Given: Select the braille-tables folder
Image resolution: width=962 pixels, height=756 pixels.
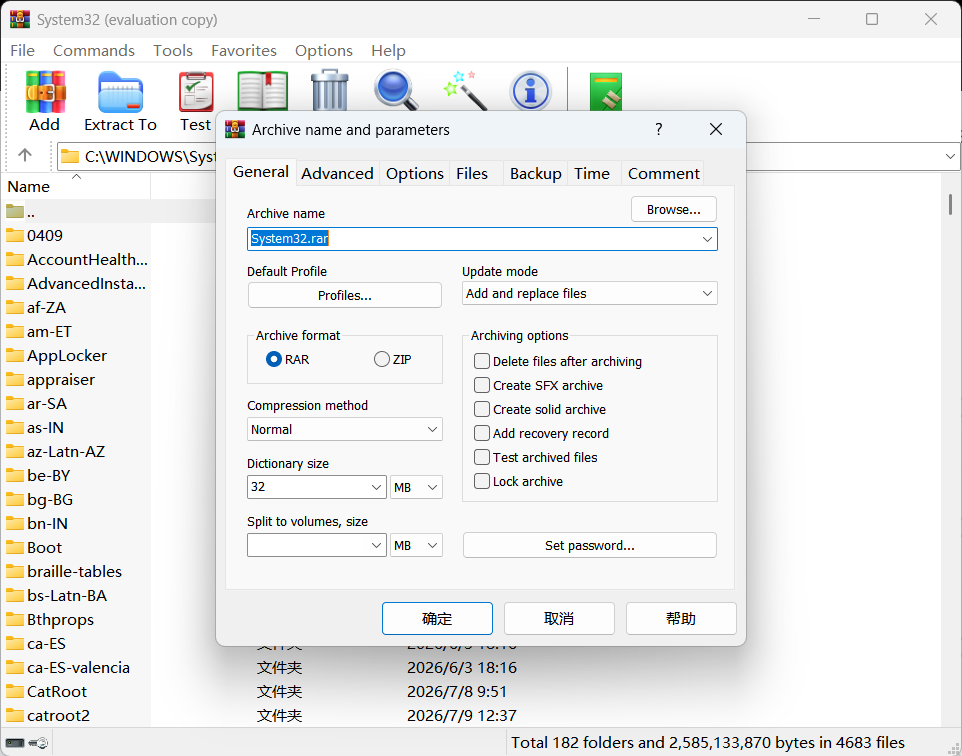Looking at the screenshot, I should coord(64,572).
